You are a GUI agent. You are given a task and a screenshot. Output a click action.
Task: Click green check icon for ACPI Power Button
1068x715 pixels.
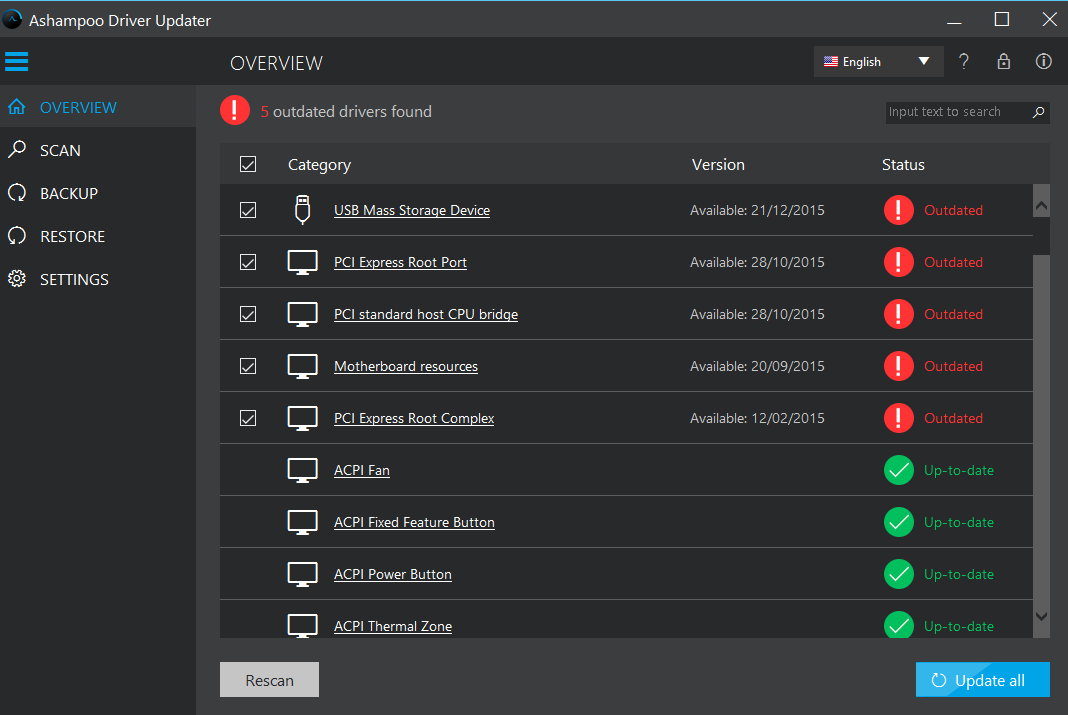click(x=898, y=574)
